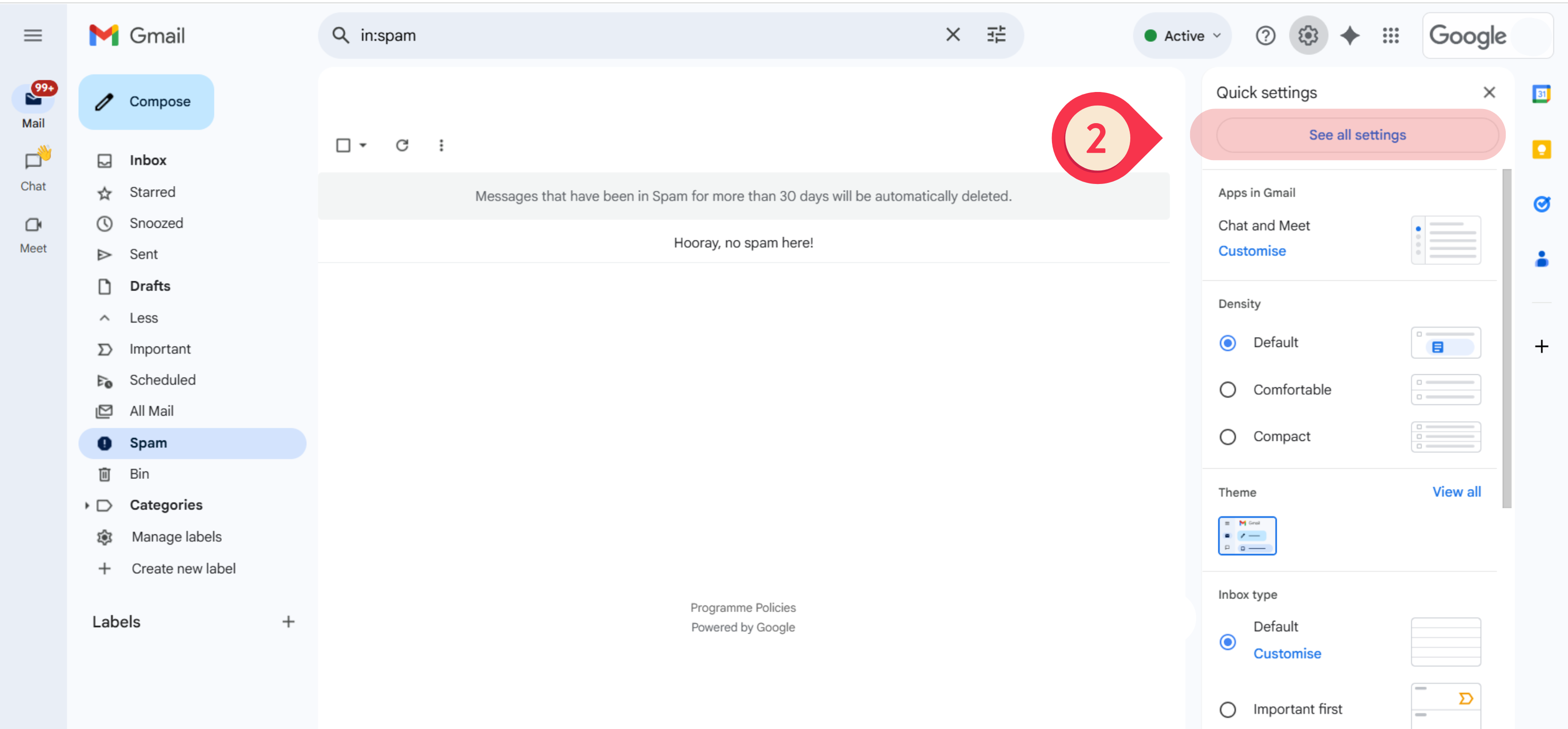Click the search magnifier icon
The image size is (1568, 729).
coord(340,36)
